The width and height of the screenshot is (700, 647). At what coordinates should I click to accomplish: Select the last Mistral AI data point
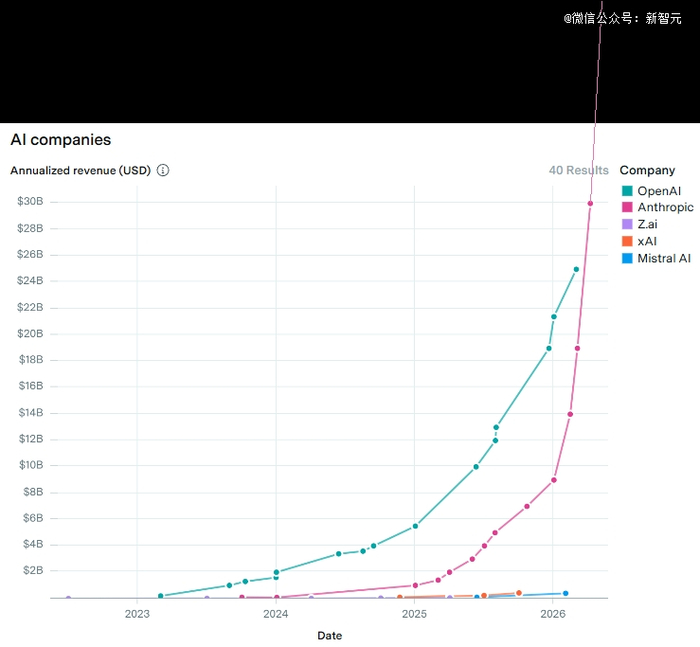[566, 593]
